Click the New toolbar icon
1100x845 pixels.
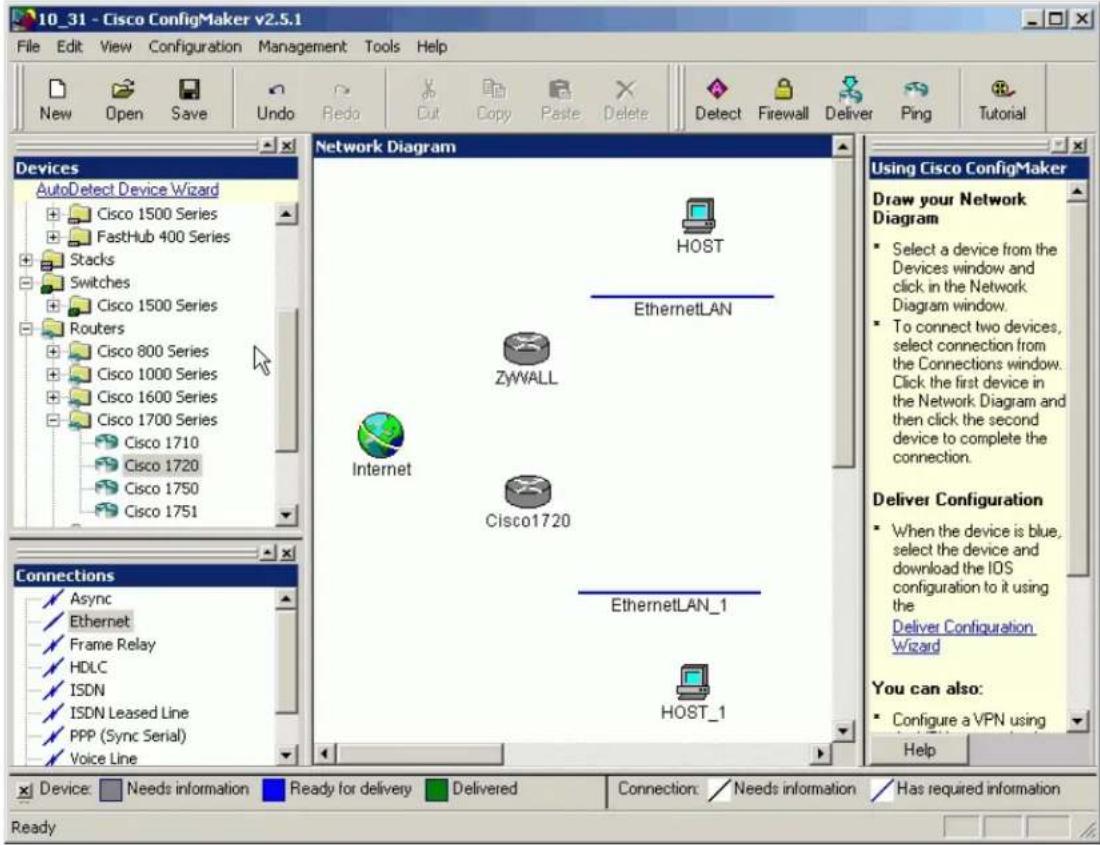(x=55, y=100)
